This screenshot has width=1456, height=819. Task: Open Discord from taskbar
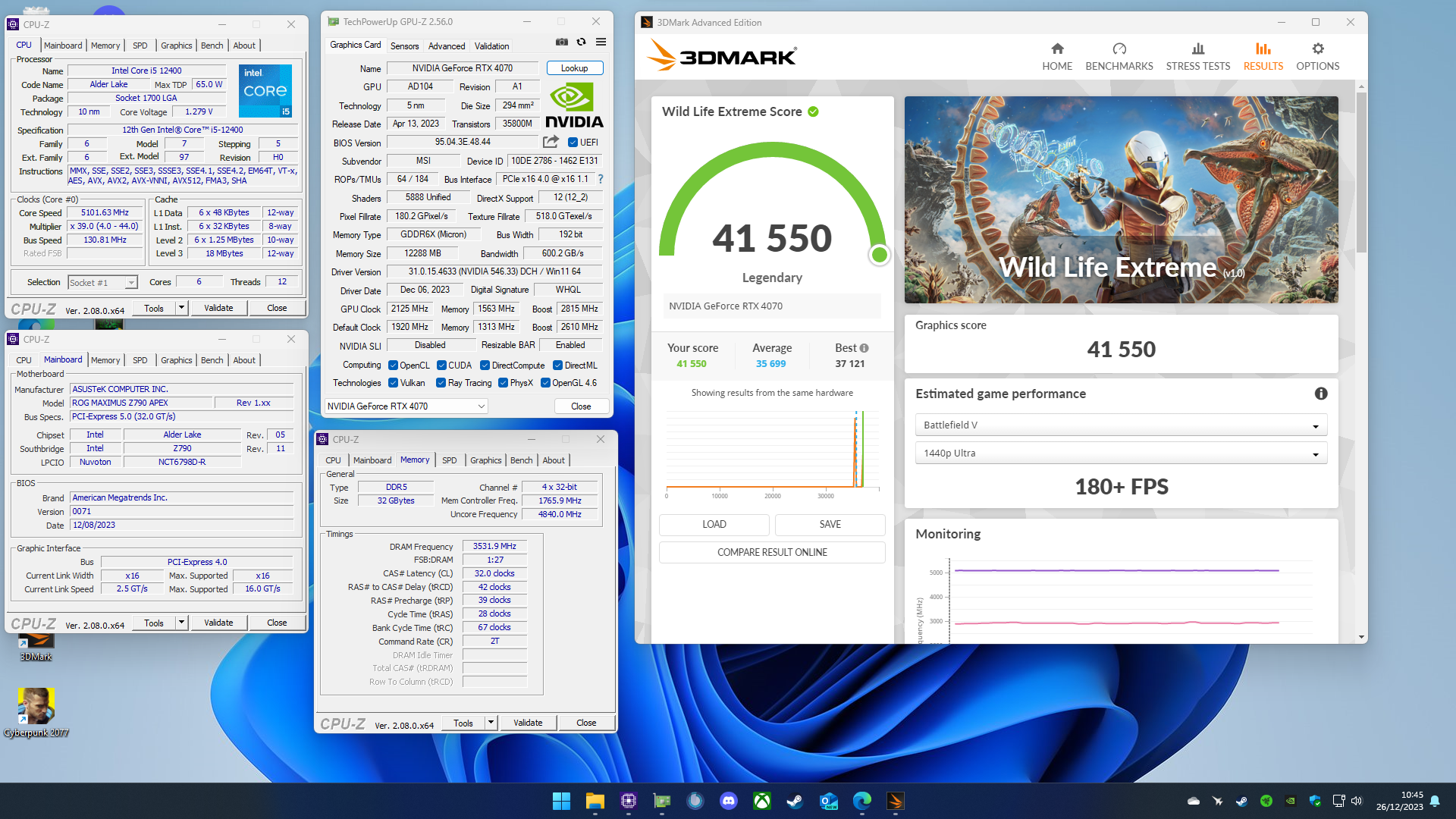[729, 801]
